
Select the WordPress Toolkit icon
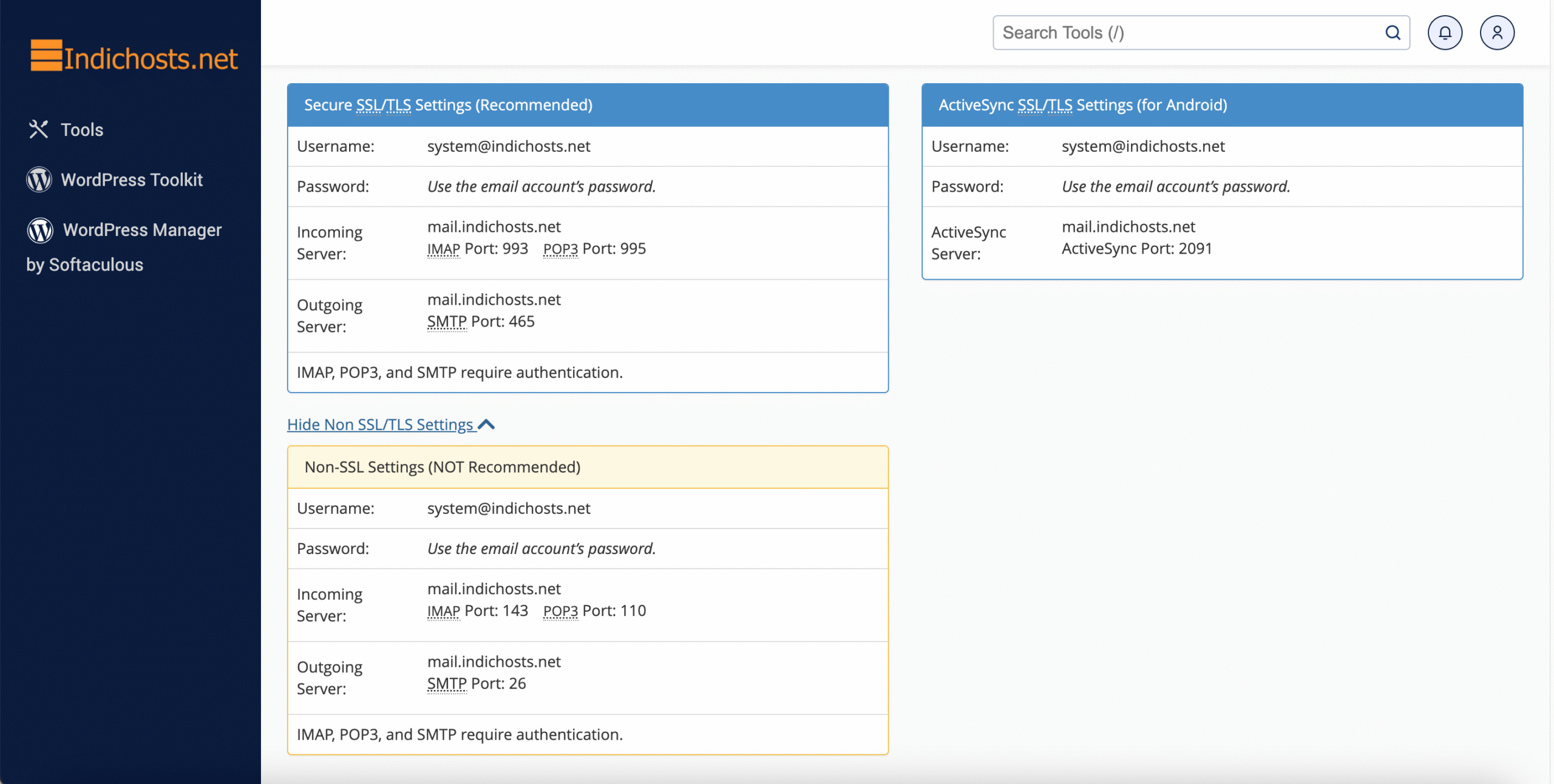click(x=38, y=179)
